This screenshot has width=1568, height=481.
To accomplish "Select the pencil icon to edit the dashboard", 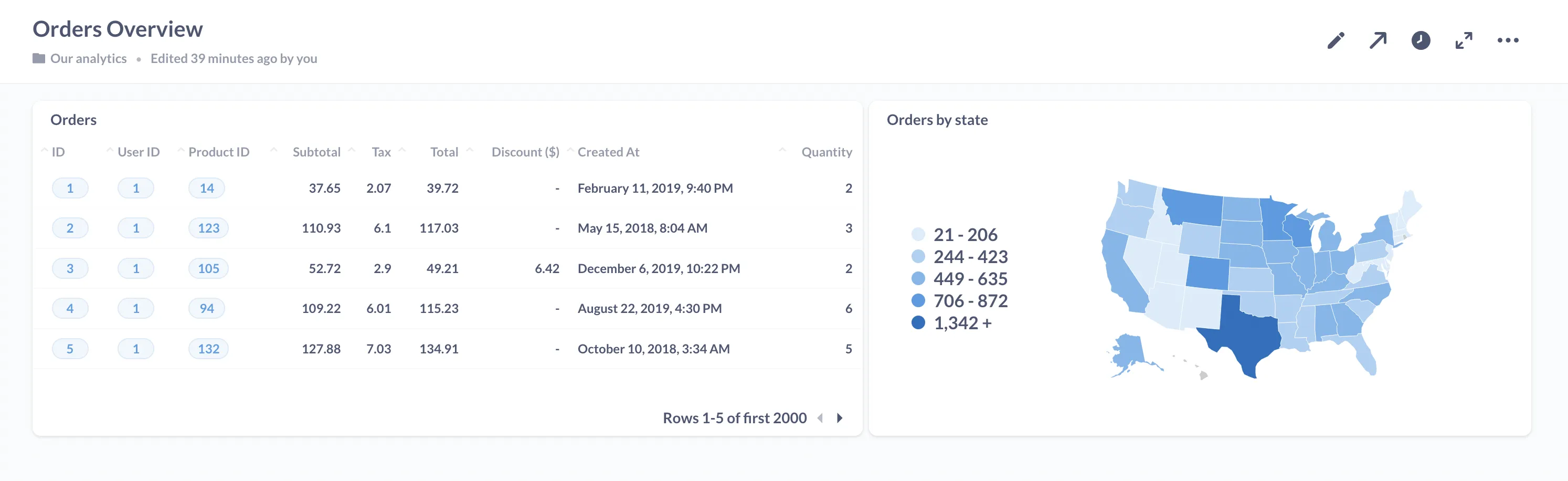I will [1336, 39].
